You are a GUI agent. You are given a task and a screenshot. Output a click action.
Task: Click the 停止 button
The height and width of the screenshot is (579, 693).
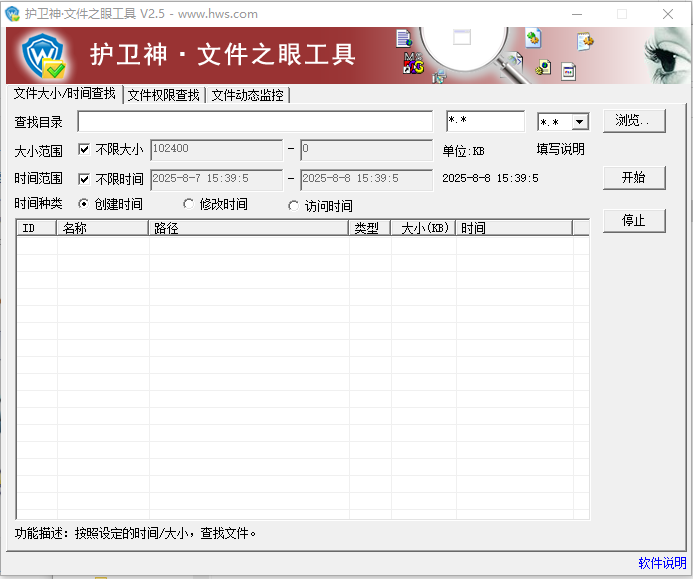tap(634, 220)
